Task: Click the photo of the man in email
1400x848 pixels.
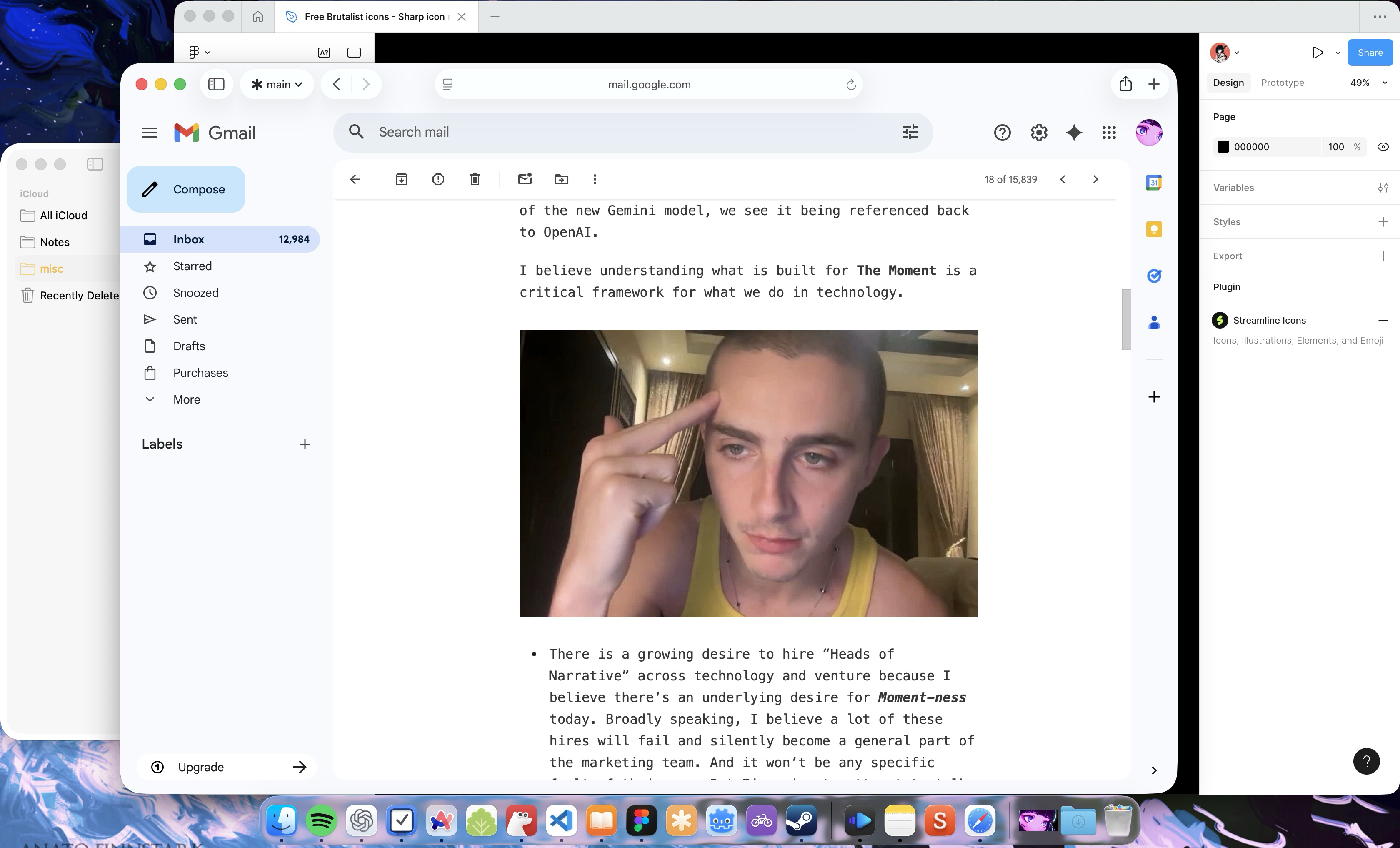Action: [748, 474]
